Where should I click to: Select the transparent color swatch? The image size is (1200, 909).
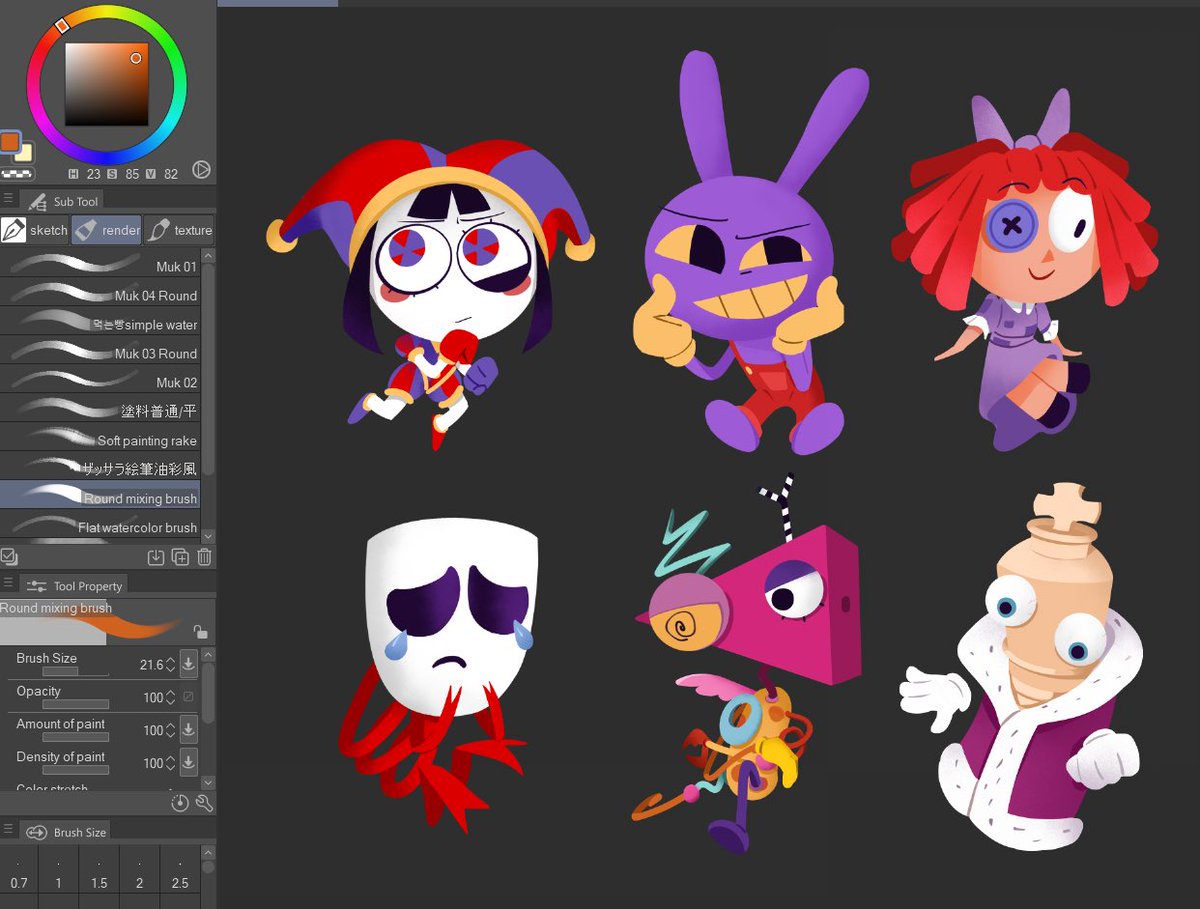point(16,173)
